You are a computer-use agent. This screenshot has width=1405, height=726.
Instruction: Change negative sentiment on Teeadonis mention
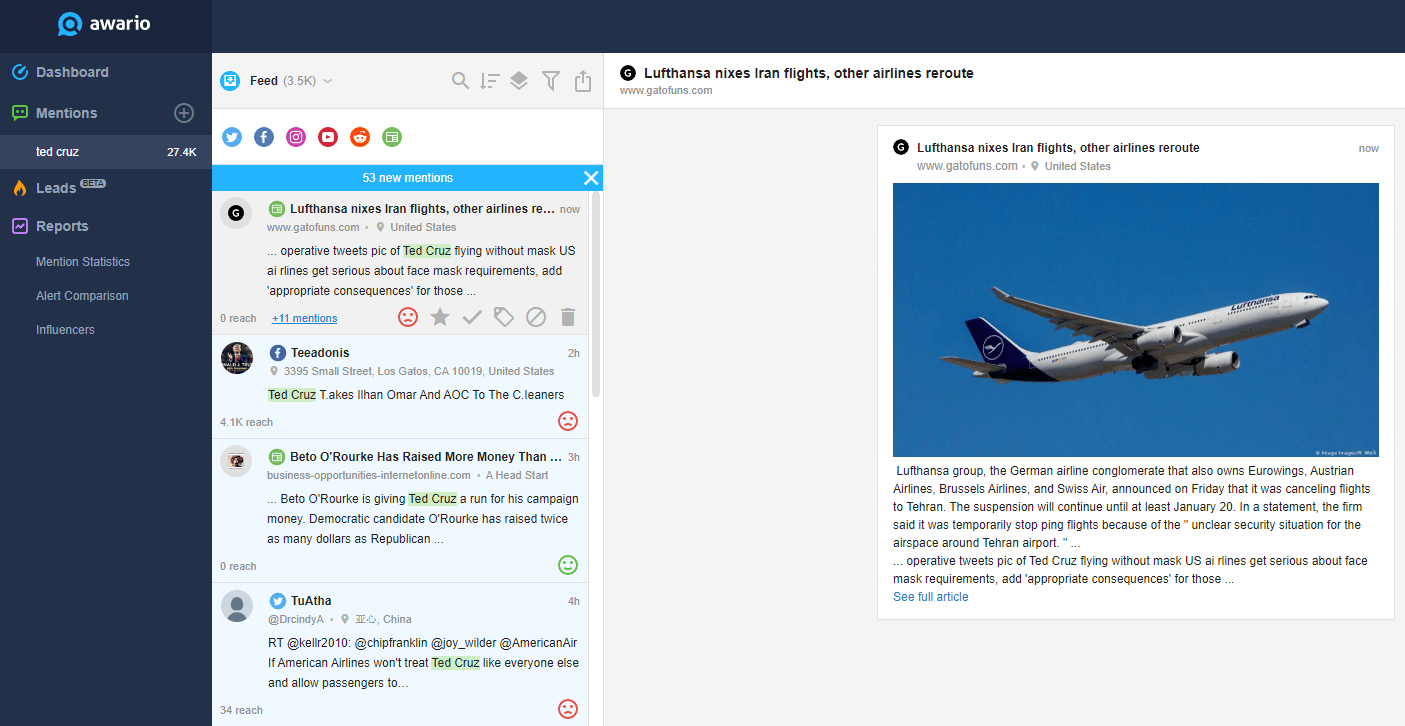coord(568,421)
